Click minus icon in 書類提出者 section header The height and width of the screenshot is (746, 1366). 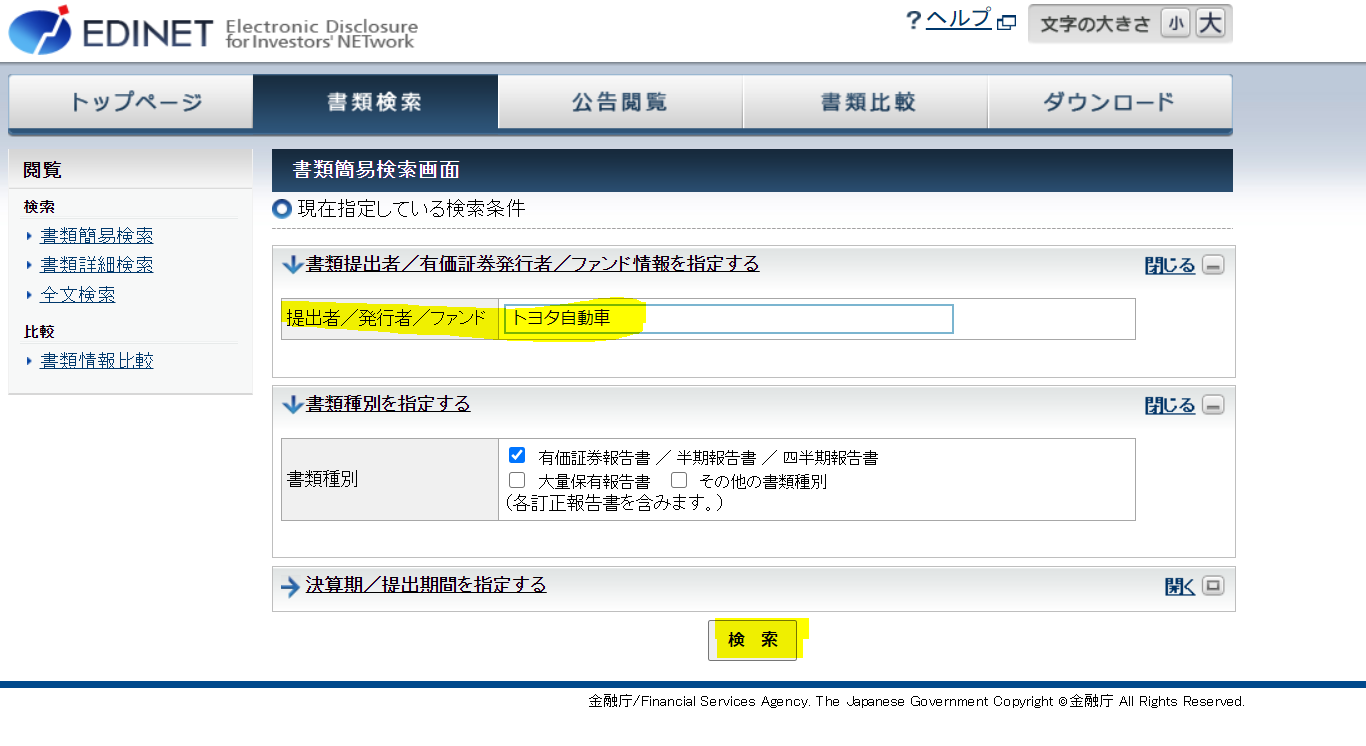tap(1213, 265)
